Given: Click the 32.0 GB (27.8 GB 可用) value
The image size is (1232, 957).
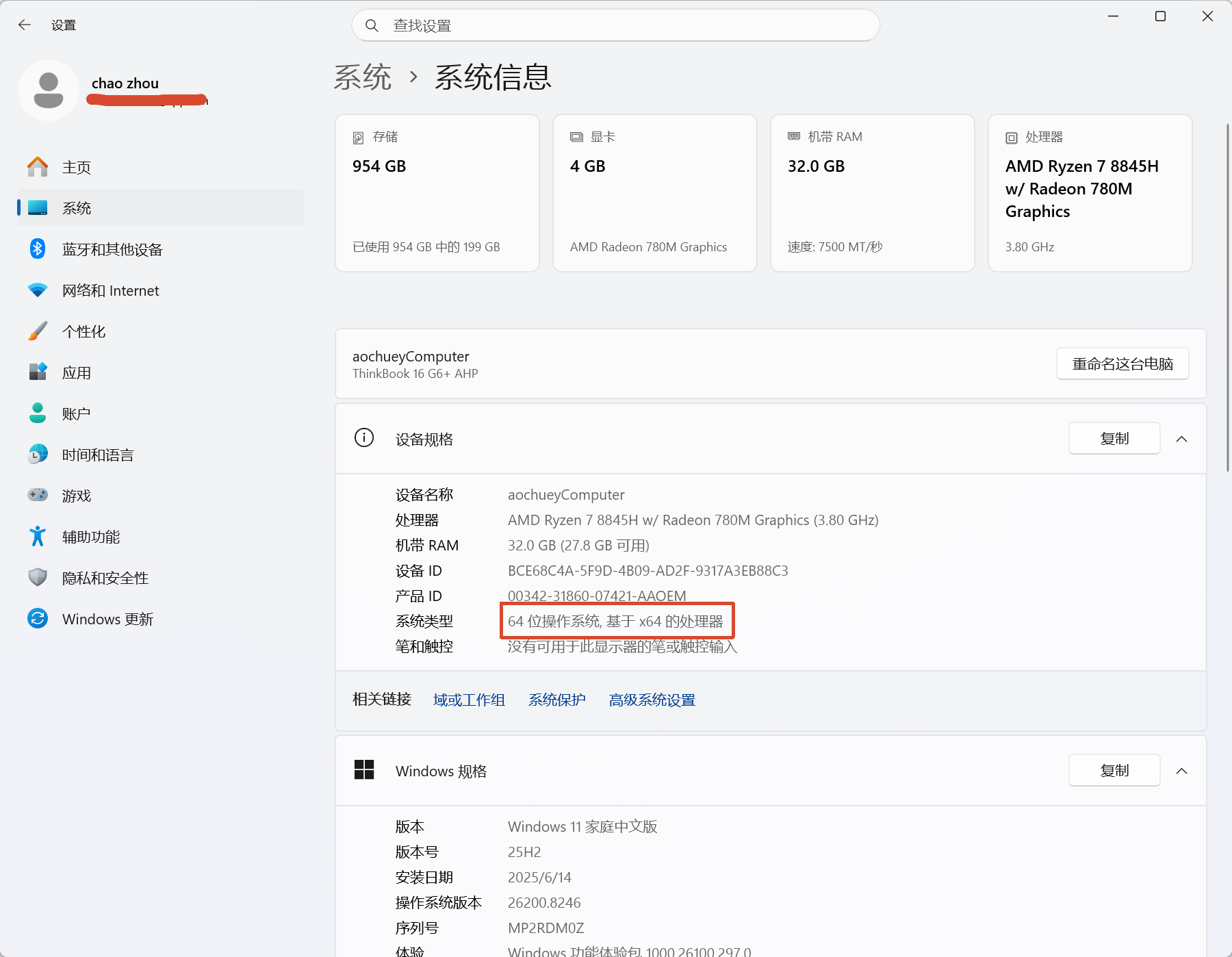Looking at the screenshot, I should click(578, 545).
